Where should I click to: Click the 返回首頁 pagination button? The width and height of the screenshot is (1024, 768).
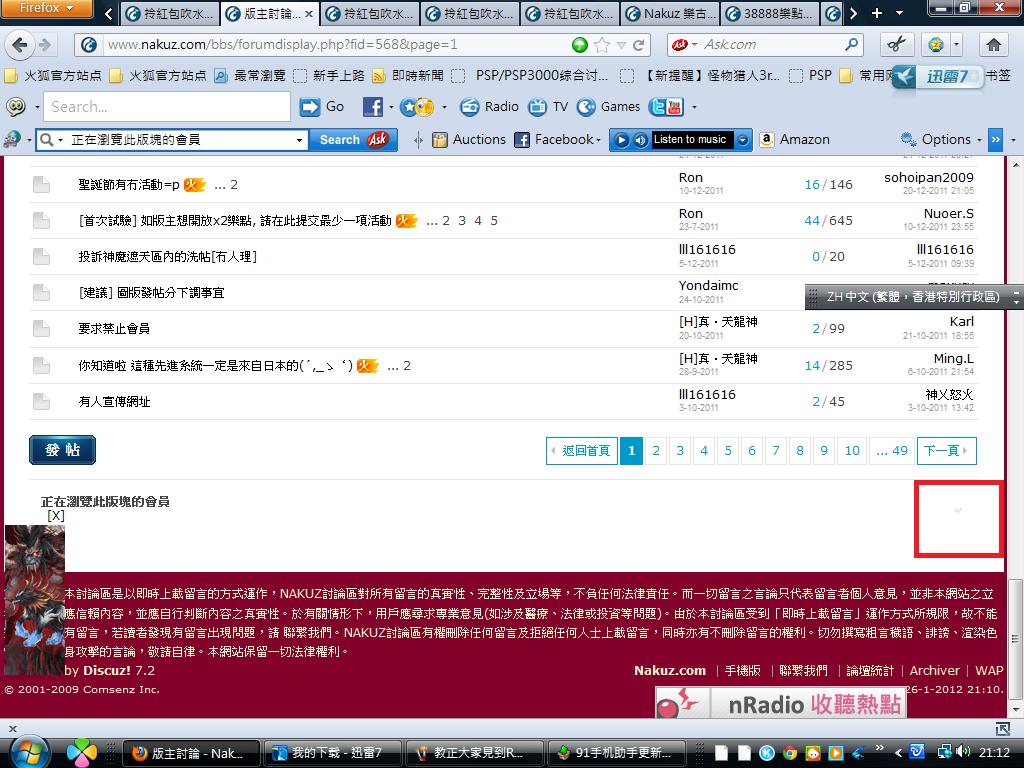[x=581, y=451]
